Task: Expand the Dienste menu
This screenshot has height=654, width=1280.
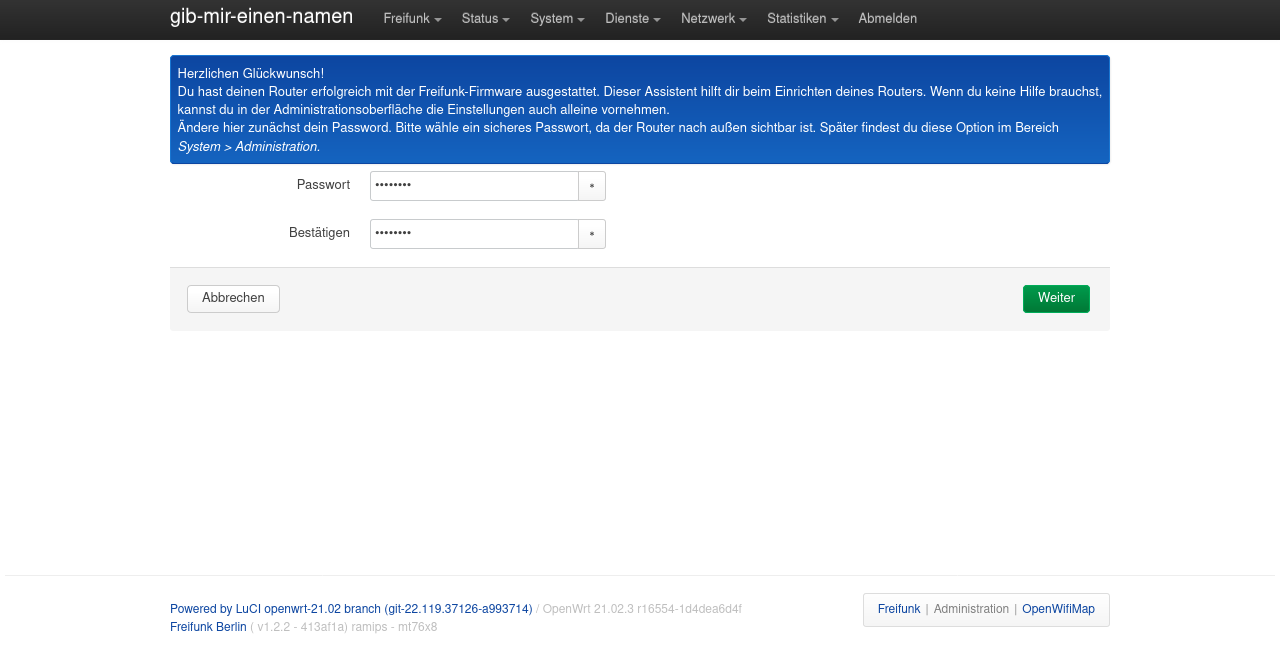Action: coord(632,19)
